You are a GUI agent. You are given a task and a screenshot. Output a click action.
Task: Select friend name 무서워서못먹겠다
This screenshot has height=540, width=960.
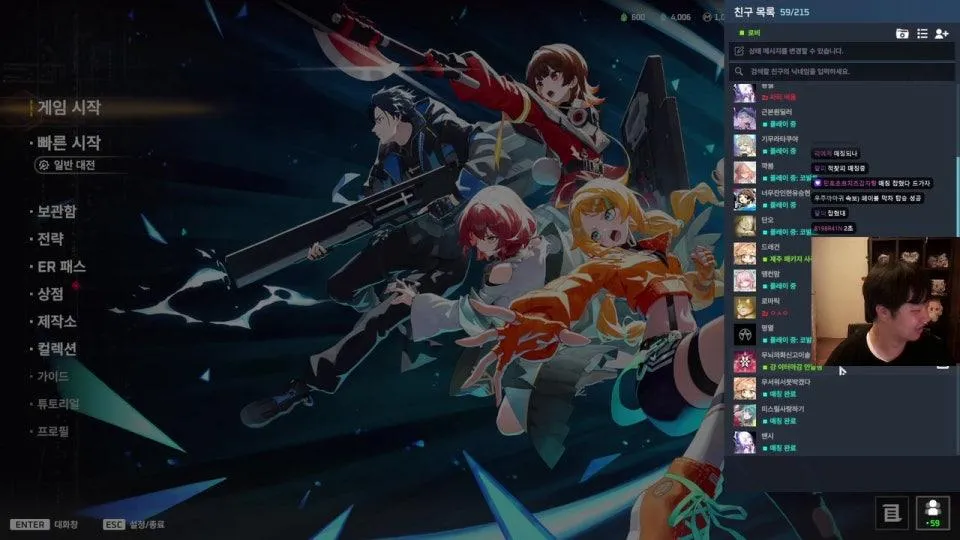click(x=786, y=381)
